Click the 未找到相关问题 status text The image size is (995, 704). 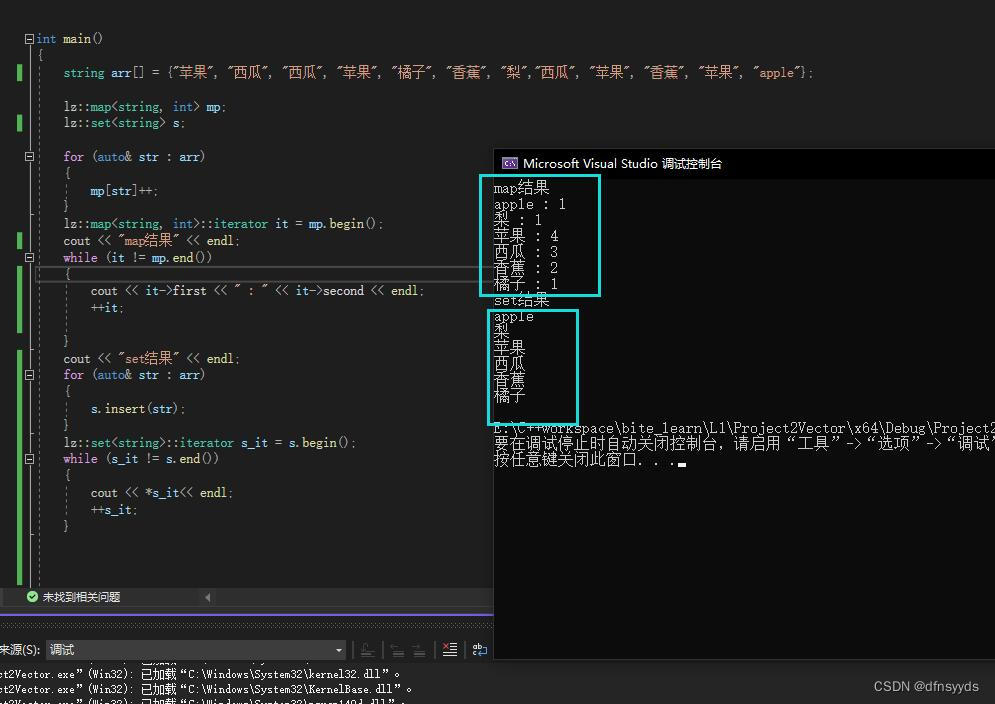pos(81,597)
